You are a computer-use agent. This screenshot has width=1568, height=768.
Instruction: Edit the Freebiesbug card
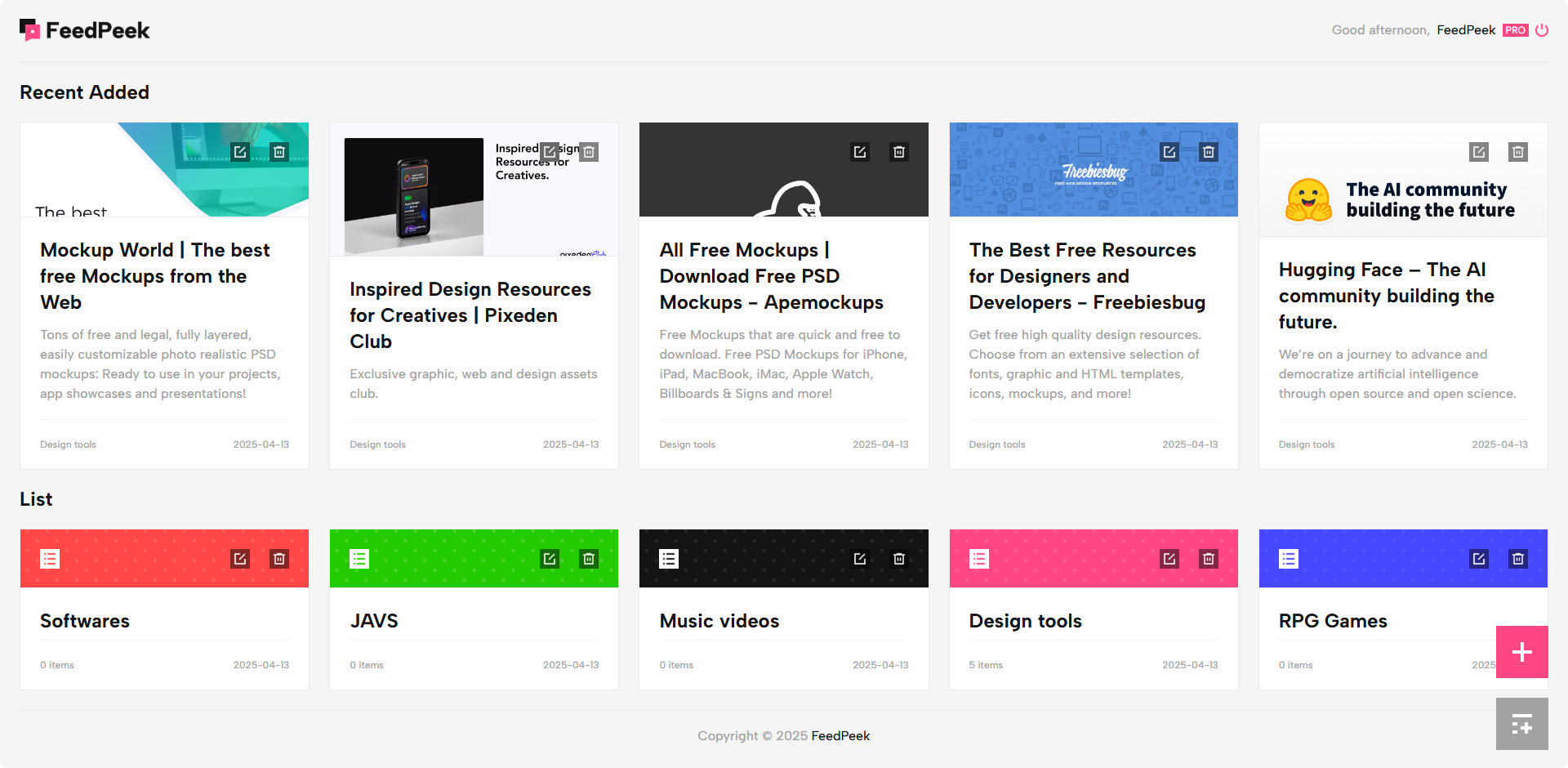tap(1169, 152)
